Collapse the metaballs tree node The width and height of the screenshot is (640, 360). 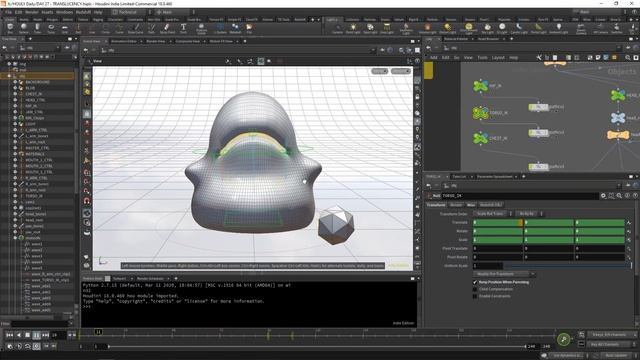pos(15,238)
